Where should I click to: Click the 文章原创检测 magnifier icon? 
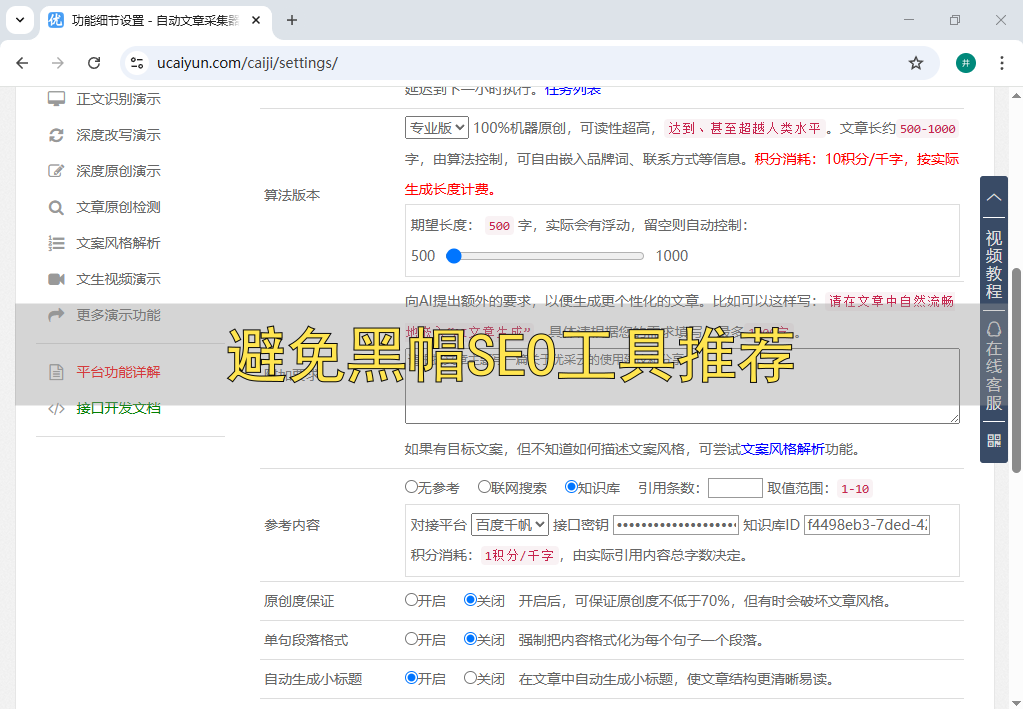point(56,207)
